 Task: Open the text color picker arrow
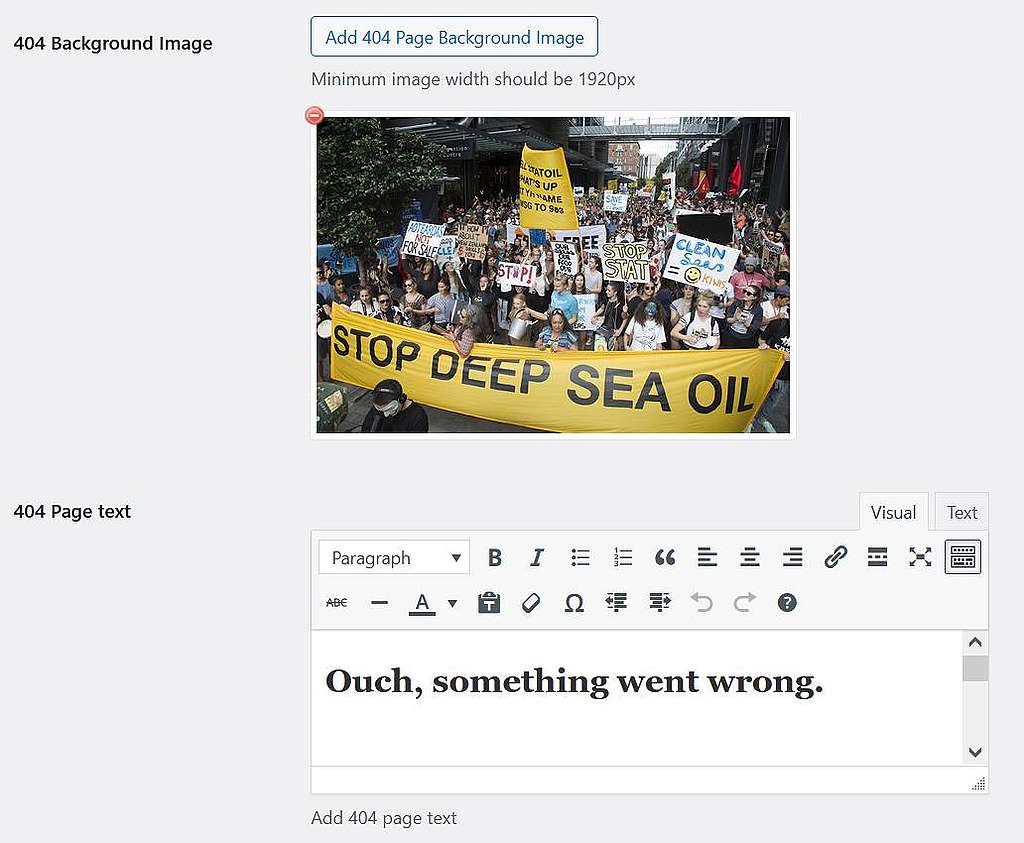(453, 603)
